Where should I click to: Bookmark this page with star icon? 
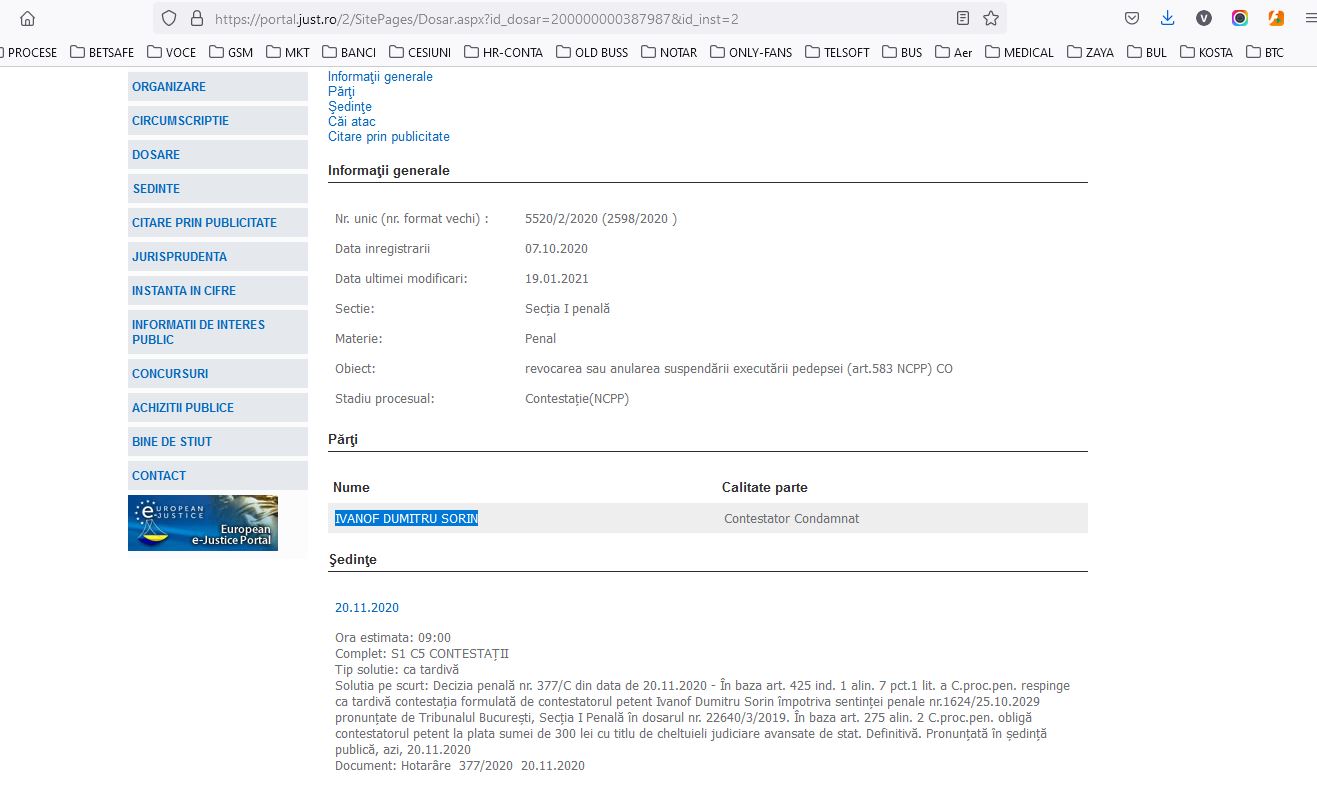point(990,18)
